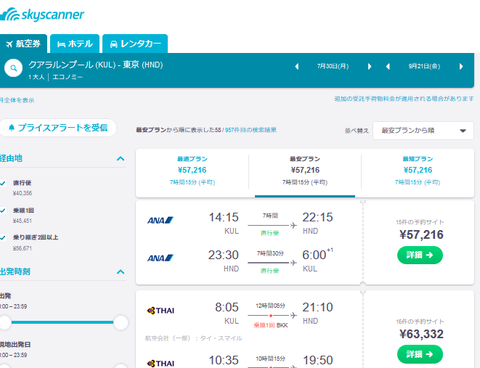Viewport: 480px width, 368px height.
Task: Switch to the ホテル tab
Action: click(x=75, y=44)
